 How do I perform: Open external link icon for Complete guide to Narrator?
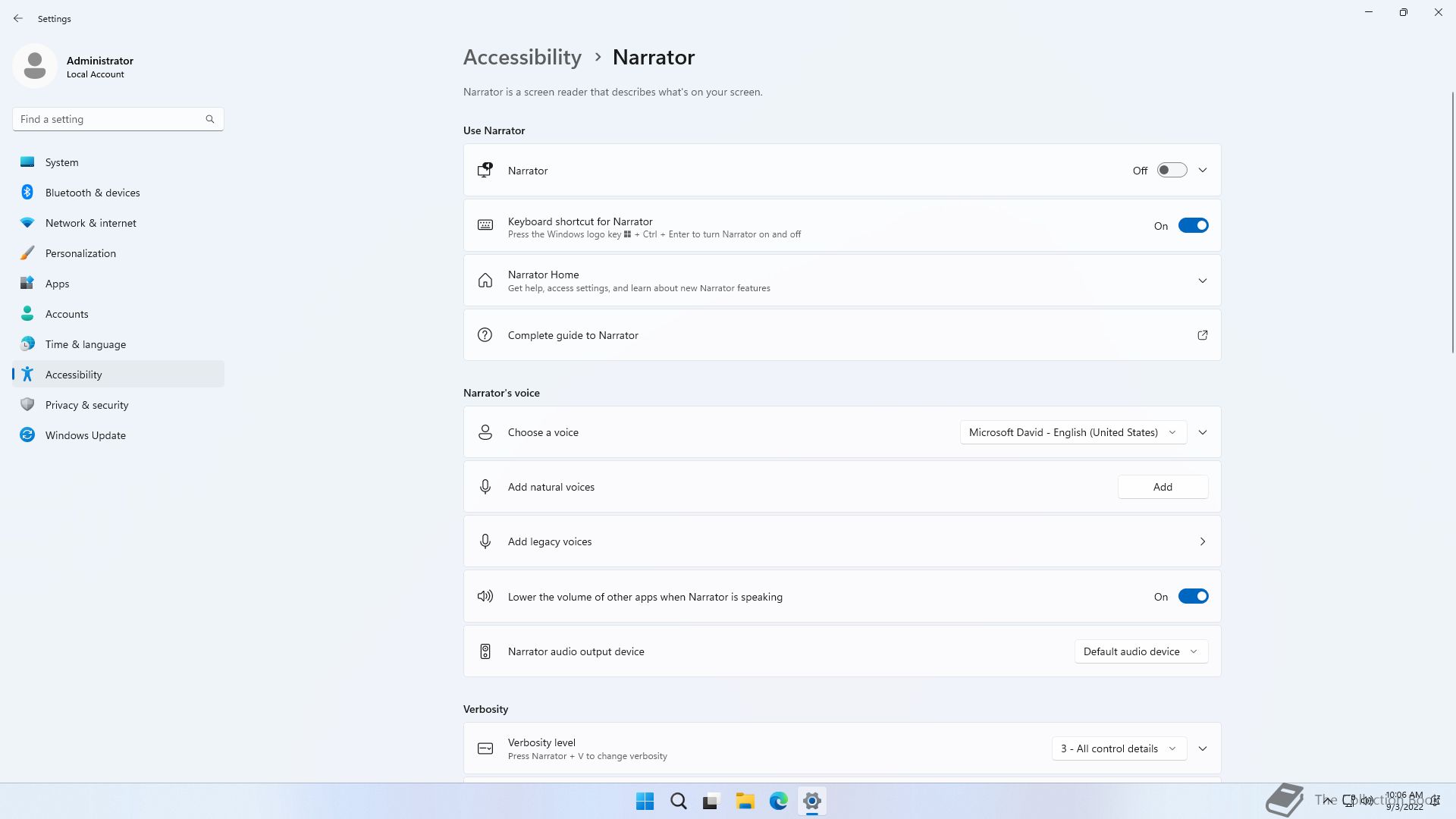click(1202, 335)
